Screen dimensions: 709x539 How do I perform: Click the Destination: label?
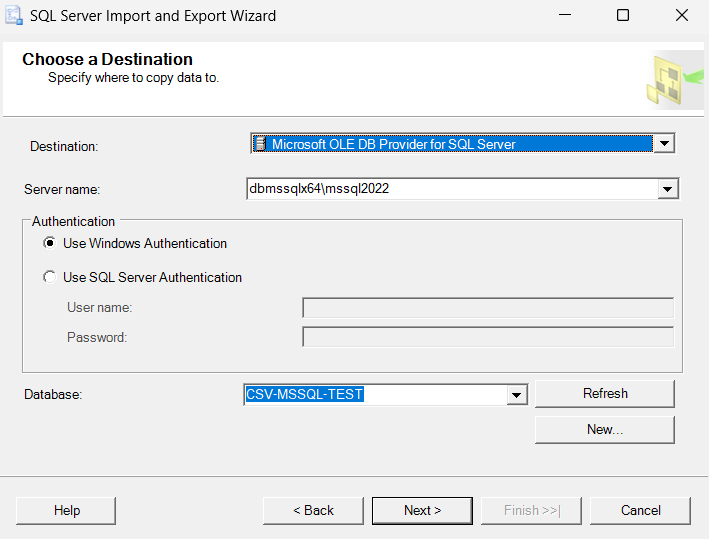[x=64, y=147]
